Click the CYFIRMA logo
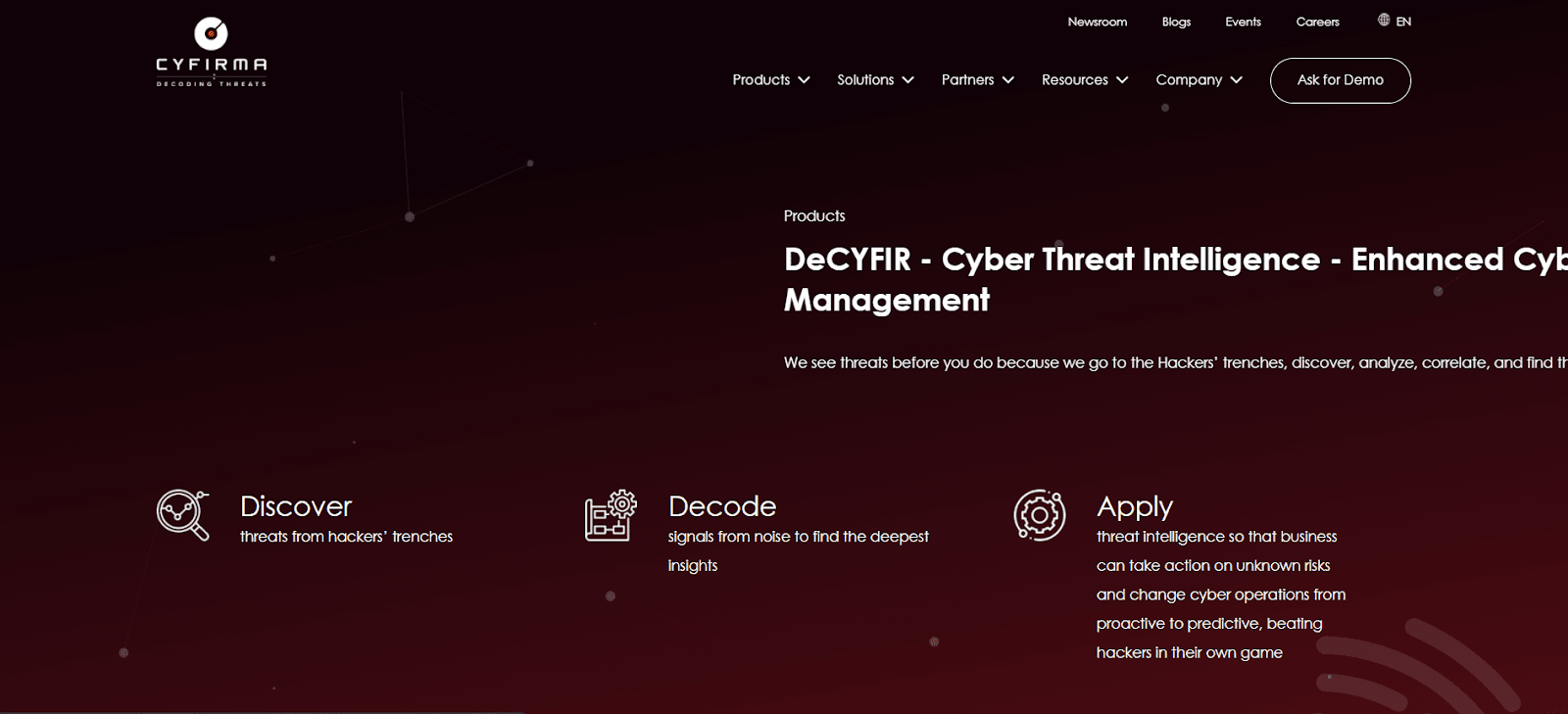Viewport: 1568px width, 714px height. pyautogui.click(x=211, y=52)
